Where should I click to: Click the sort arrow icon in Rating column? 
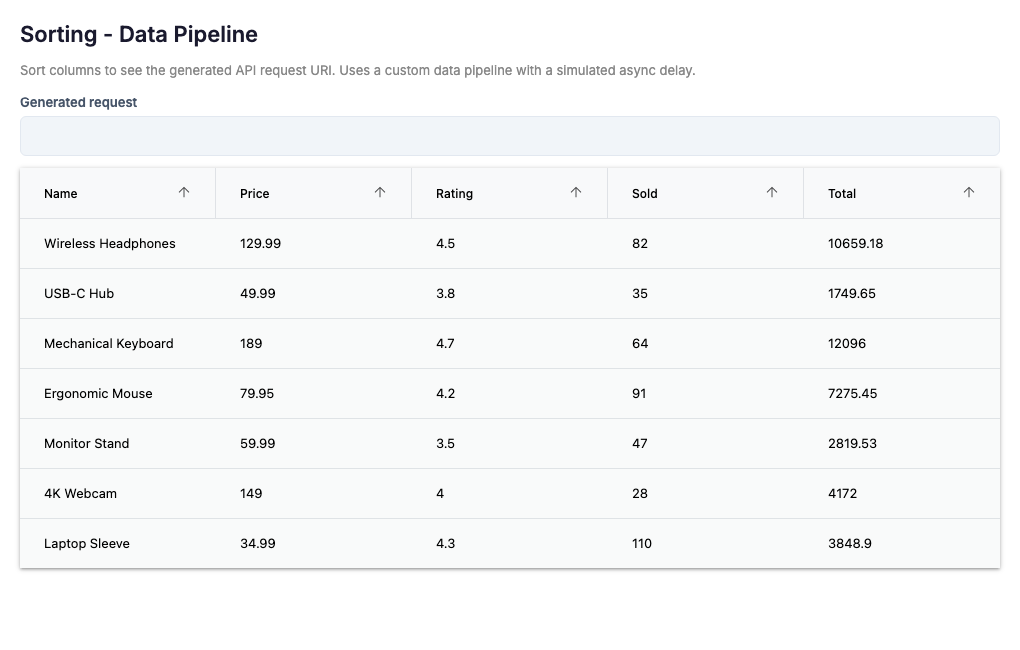coord(576,193)
